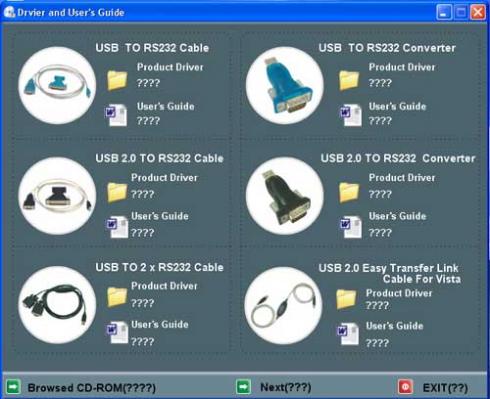Select the USB TO 2 x RS232 Cable product image
This screenshot has height=399, width=490.
[x=57, y=305]
